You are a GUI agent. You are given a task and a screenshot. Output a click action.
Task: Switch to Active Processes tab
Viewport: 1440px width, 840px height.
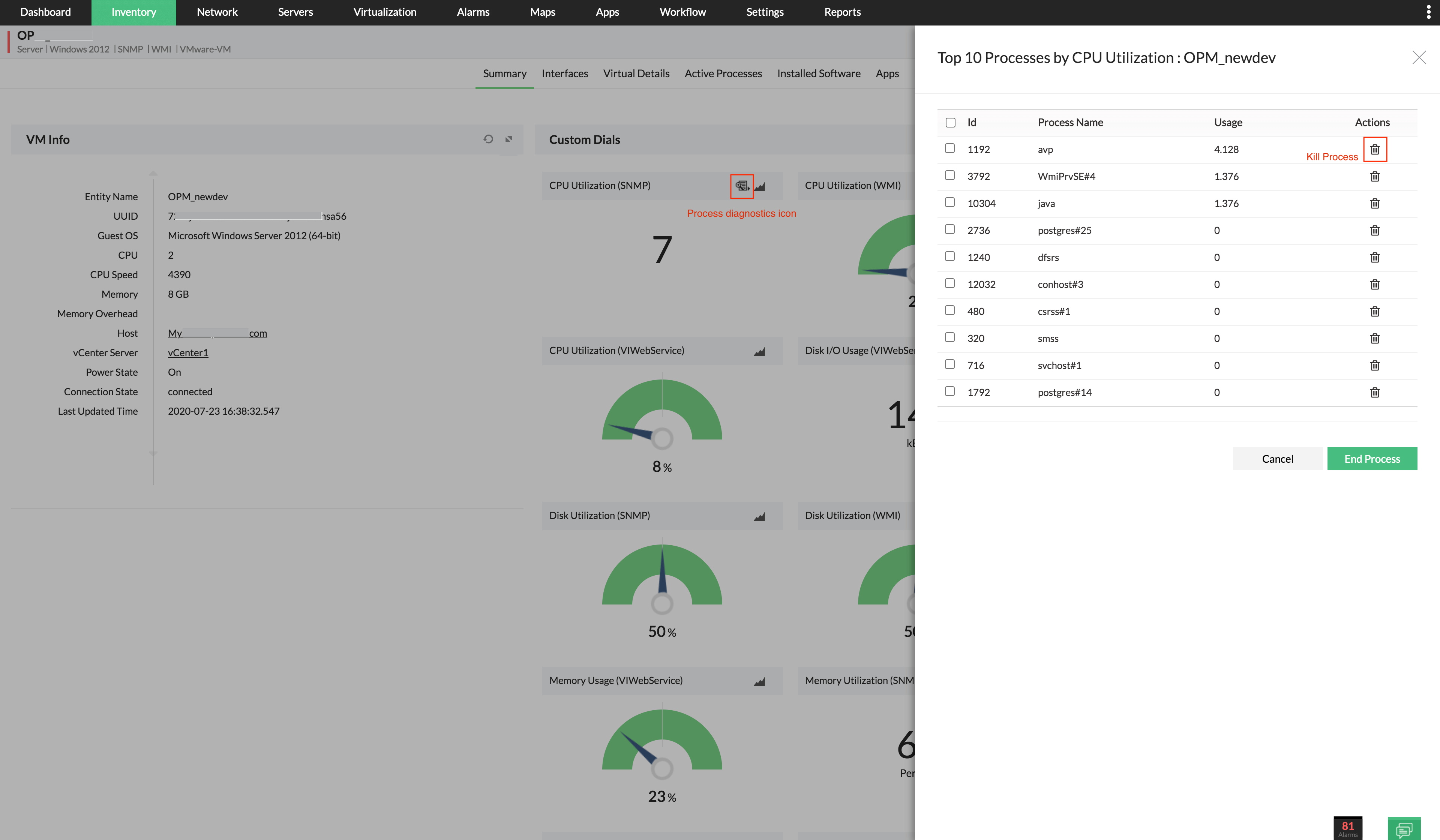click(x=723, y=74)
